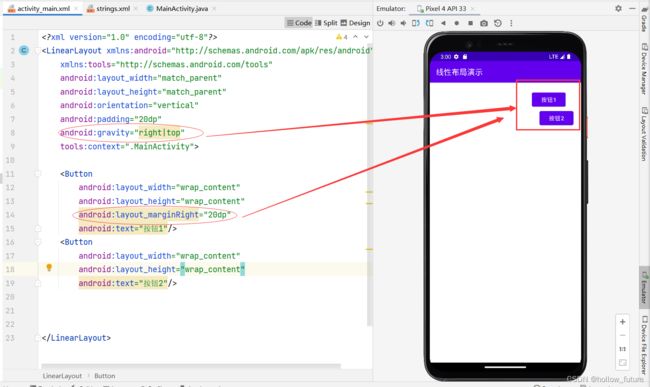Go to next highlighted error arrow
650x387 pixels.
366,37
